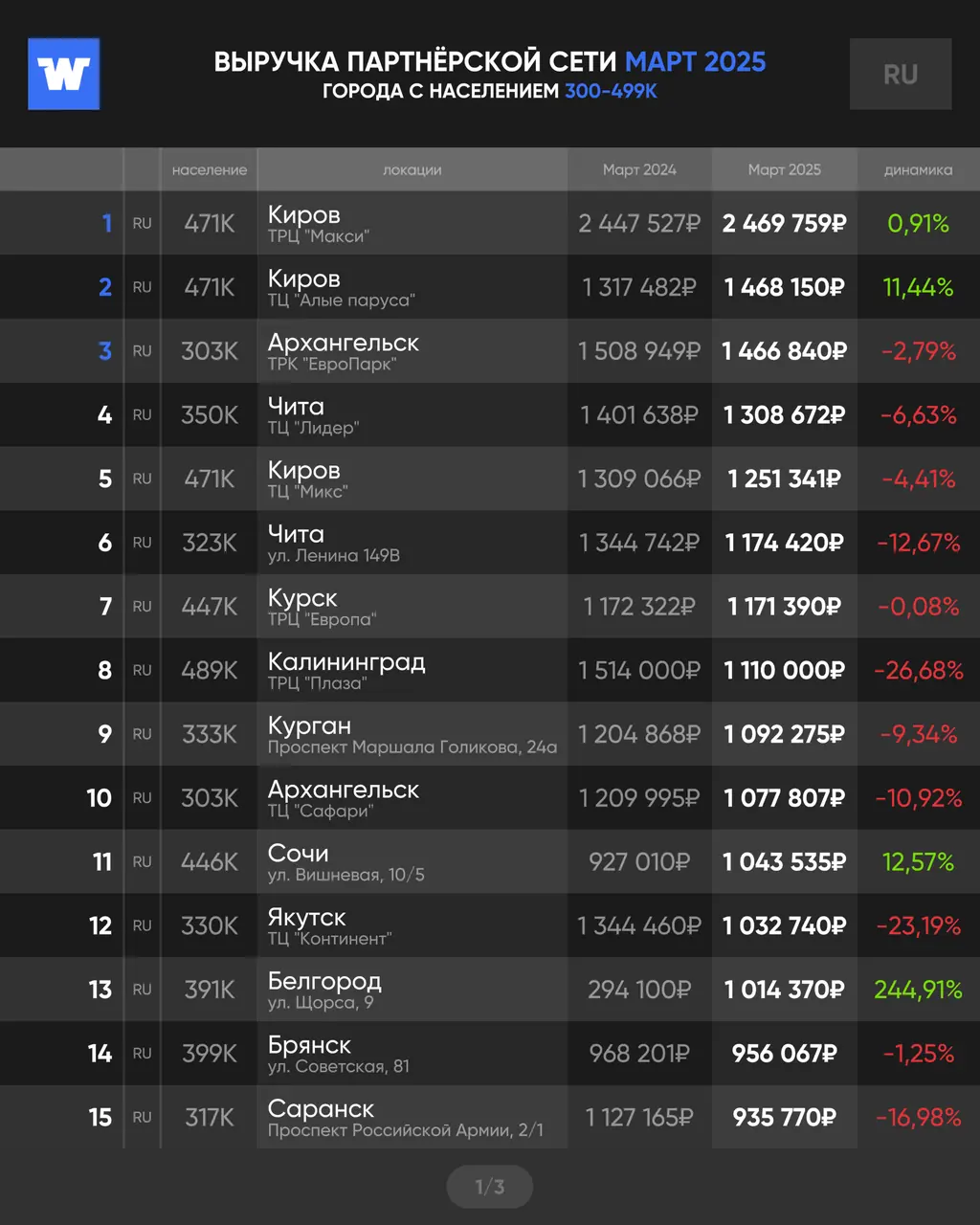The height and width of the screenshot is (1225, 980).
Task: Select the Архангельск ТРК "ЕвроПарк" location
Action: coord(344,351)
